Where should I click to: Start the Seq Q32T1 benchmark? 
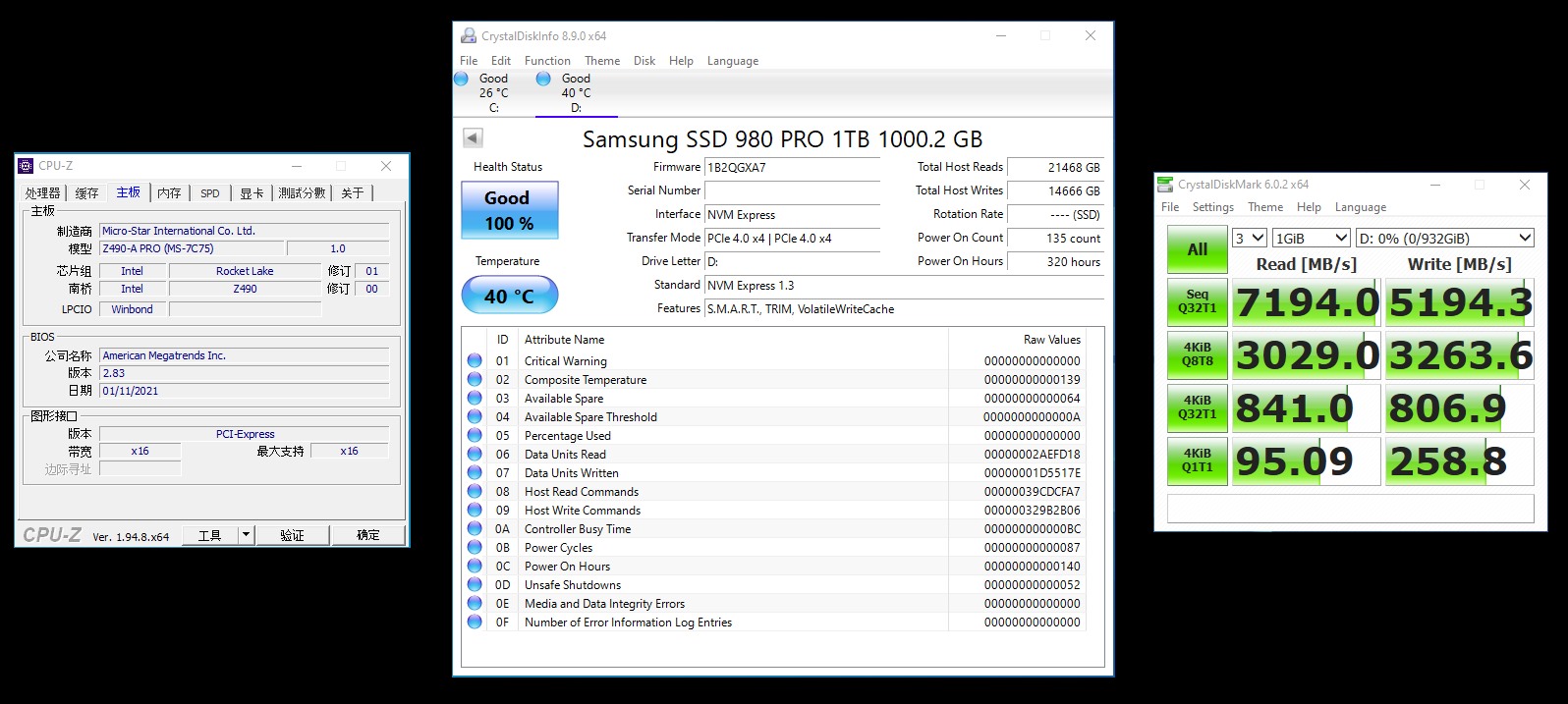(1197, 301)
